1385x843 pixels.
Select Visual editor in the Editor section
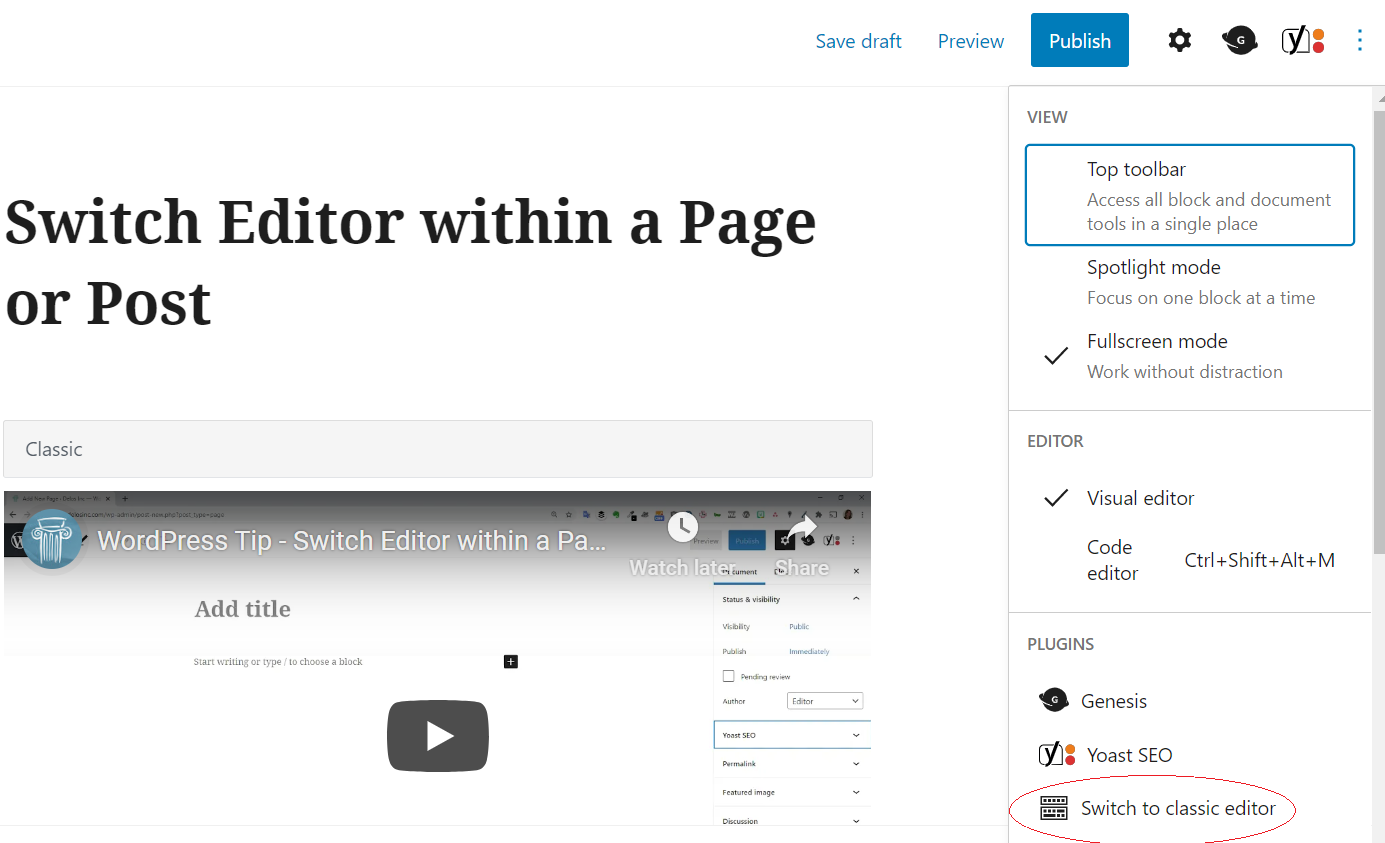click(1140, 497)
